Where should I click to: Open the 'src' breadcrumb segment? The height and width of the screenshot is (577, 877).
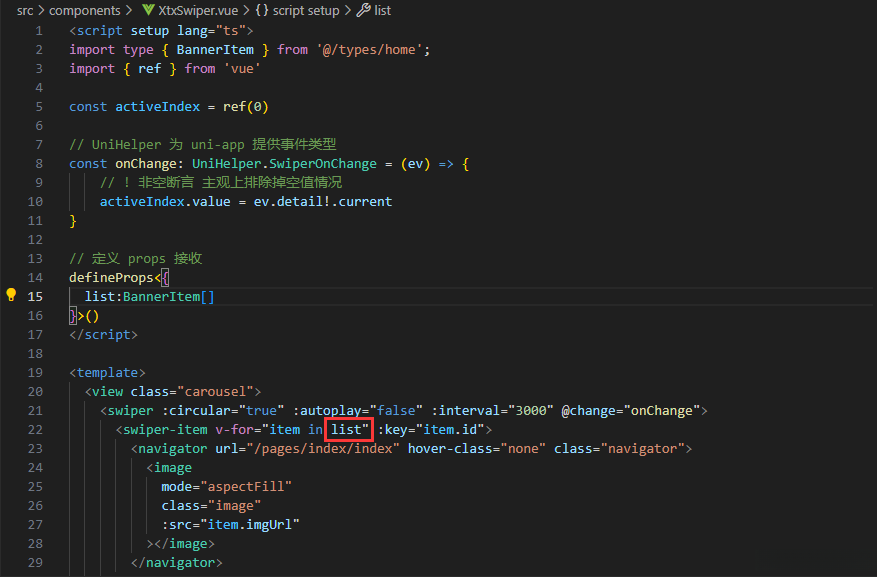pyautogui.click(x=25, y=11)
